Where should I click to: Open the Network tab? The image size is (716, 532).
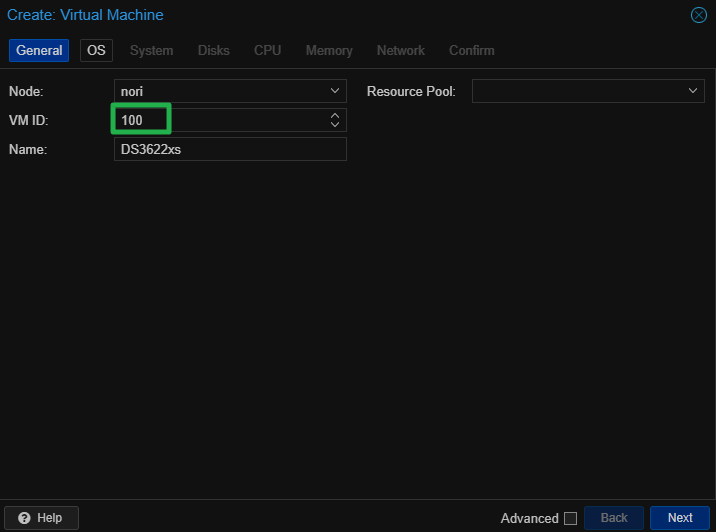(400, 50)
